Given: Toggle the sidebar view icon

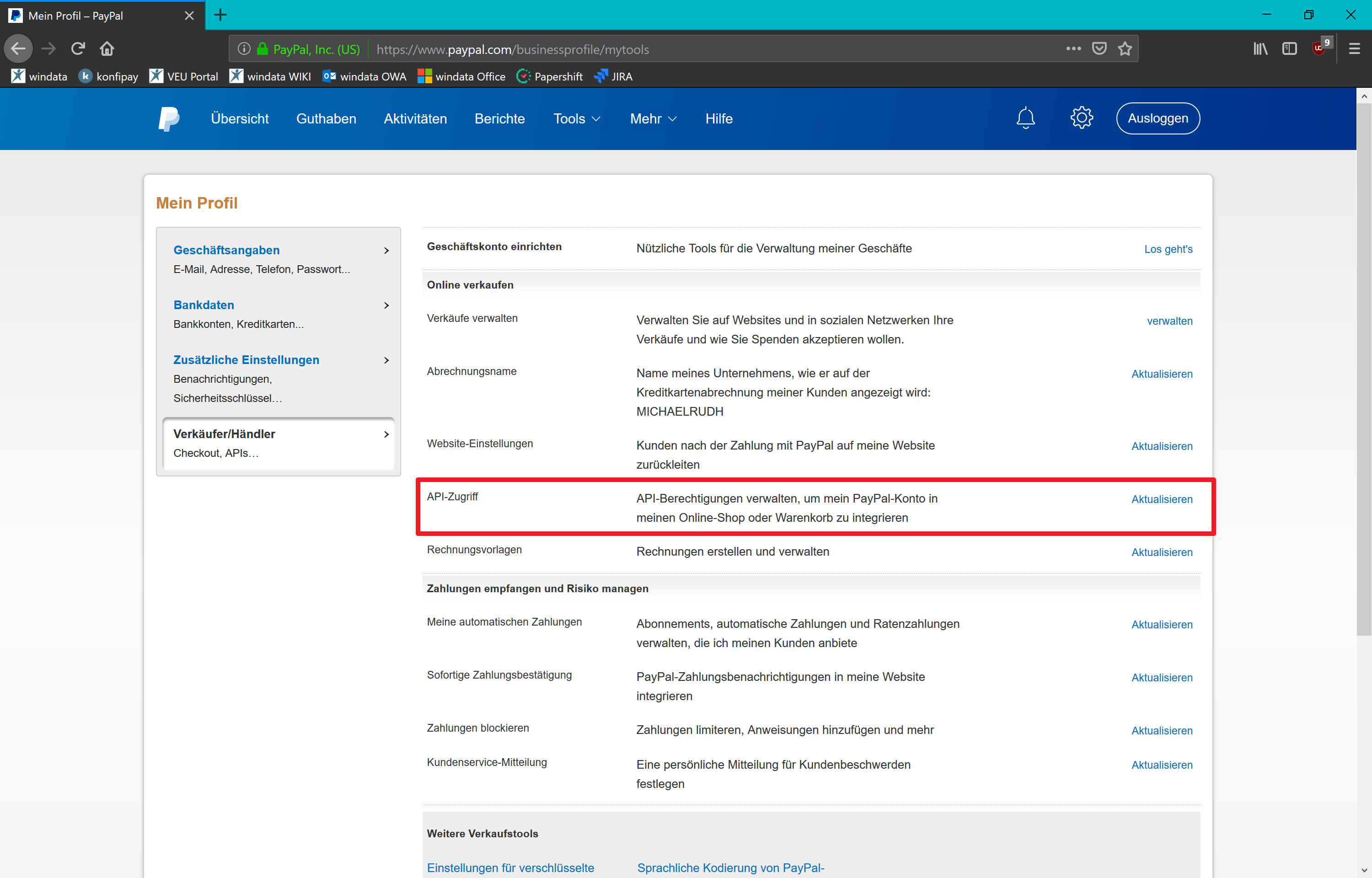Looking at the screenshot, I should pyautogui.click(x=1289, y=48).
